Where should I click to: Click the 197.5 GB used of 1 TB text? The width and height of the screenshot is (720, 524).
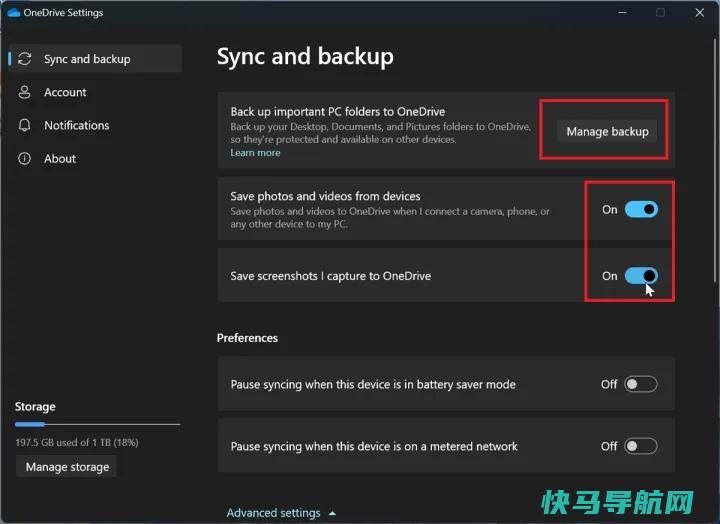tap(77, 442)
